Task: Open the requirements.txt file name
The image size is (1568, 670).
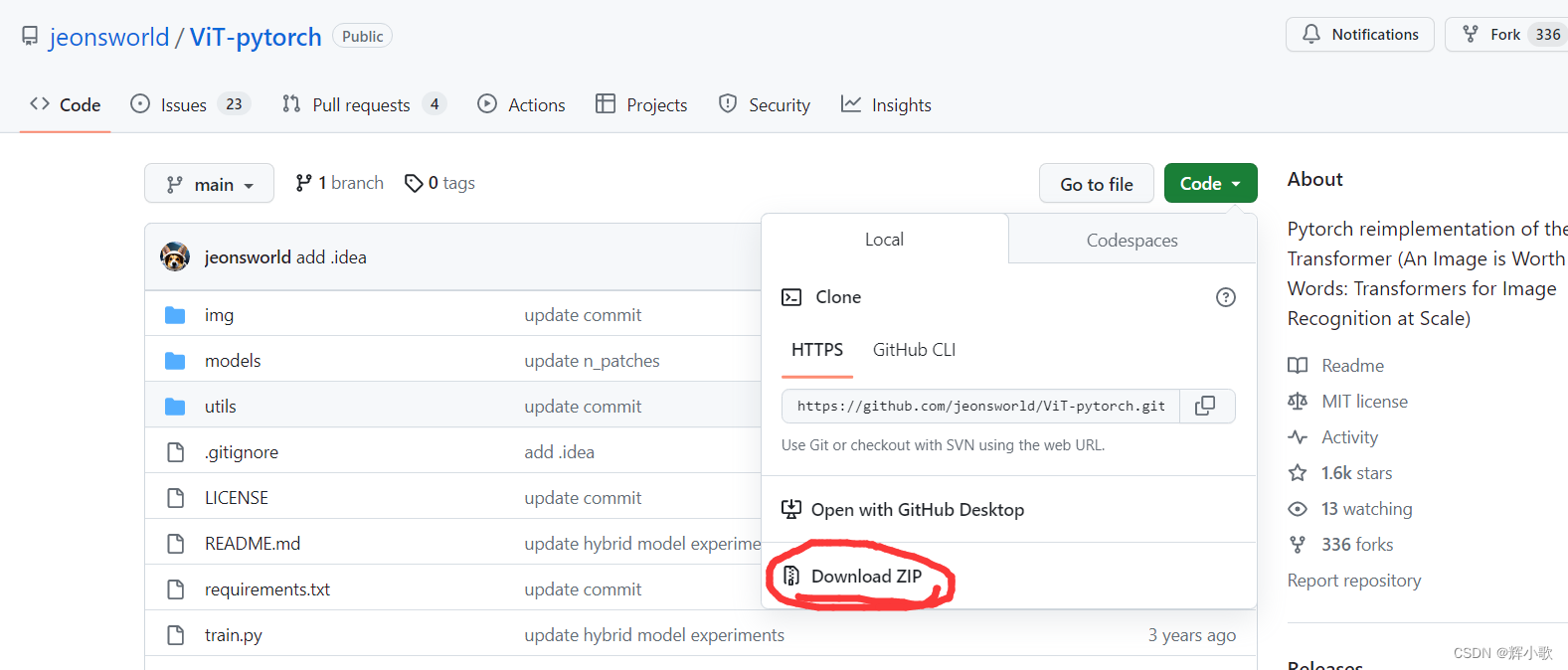Action: [x=267, y=589]
